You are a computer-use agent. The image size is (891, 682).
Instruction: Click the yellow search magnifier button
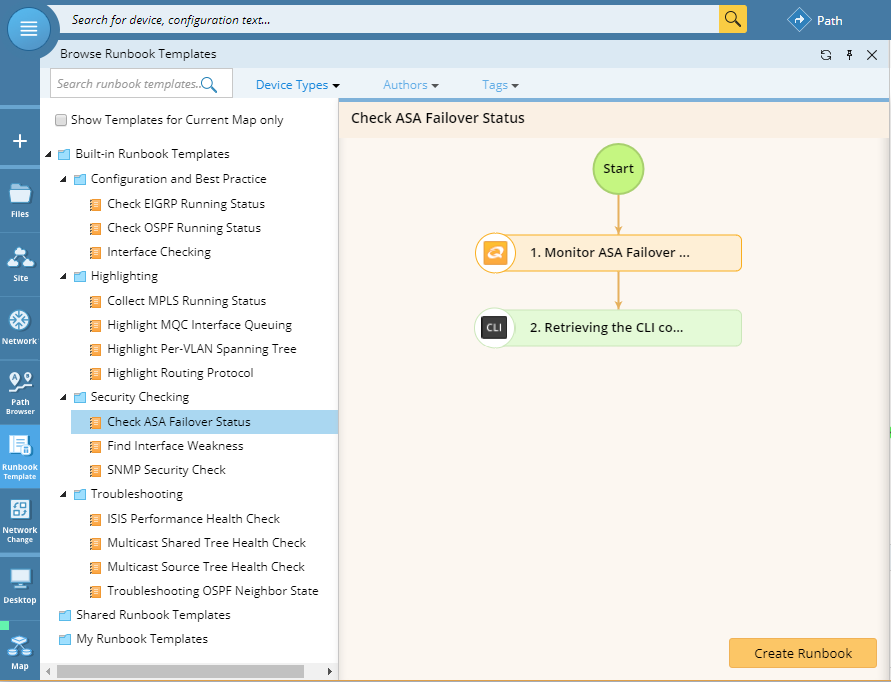point(733,19)
